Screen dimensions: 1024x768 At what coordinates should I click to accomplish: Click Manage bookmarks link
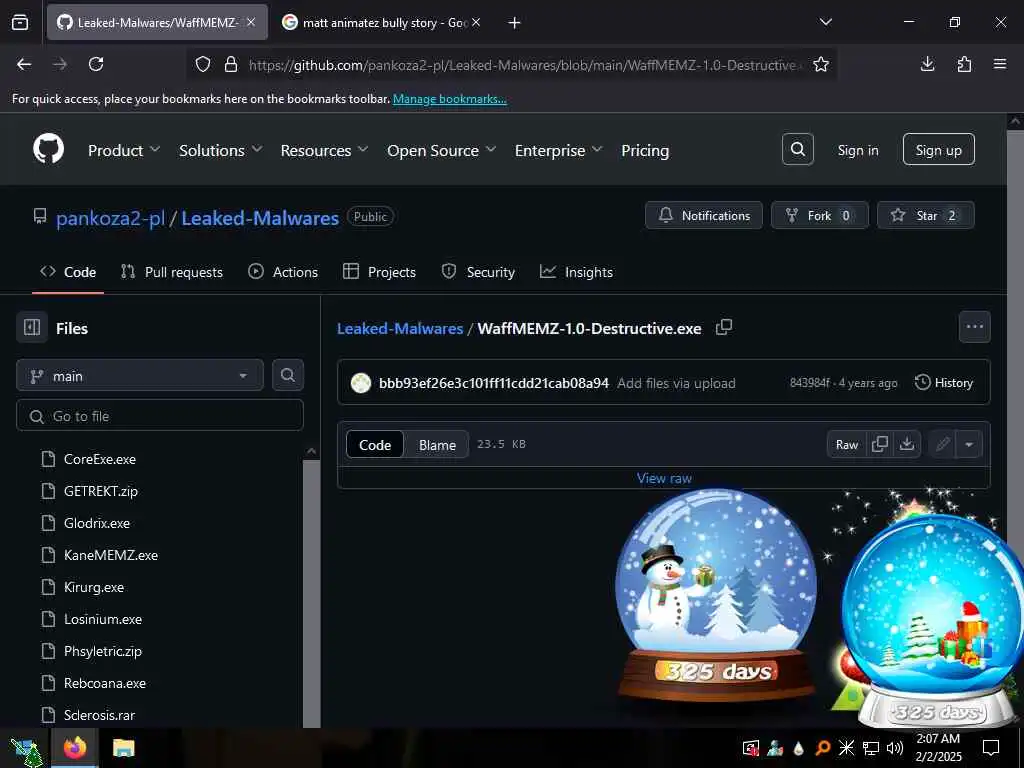pos(449,99)
